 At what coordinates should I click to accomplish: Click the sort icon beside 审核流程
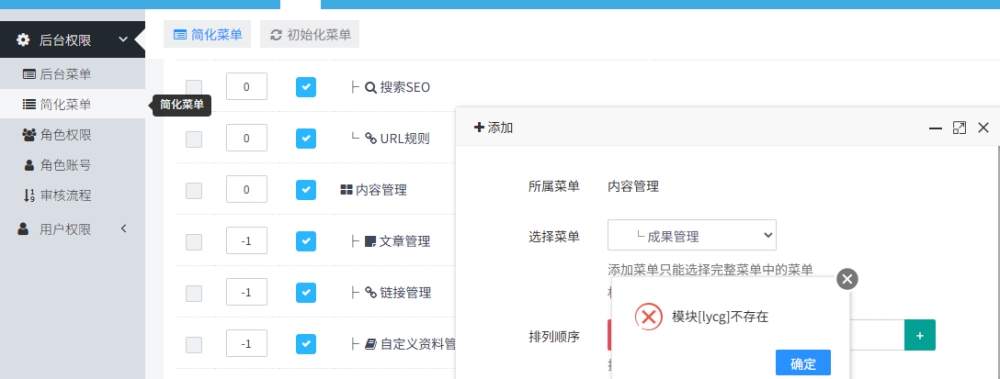point(29,195)
